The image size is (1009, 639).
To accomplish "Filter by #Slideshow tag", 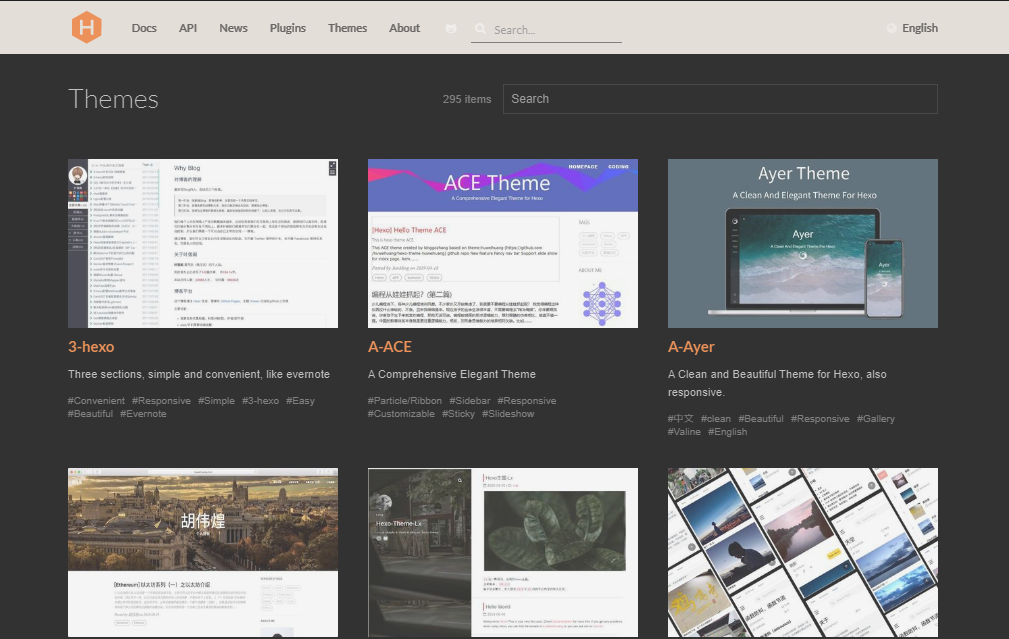I will click(508, 414).
